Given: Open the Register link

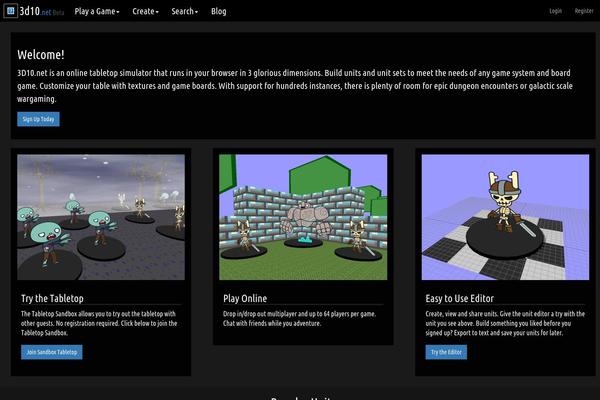Looking at the screenshot, I should click(584, 11).
